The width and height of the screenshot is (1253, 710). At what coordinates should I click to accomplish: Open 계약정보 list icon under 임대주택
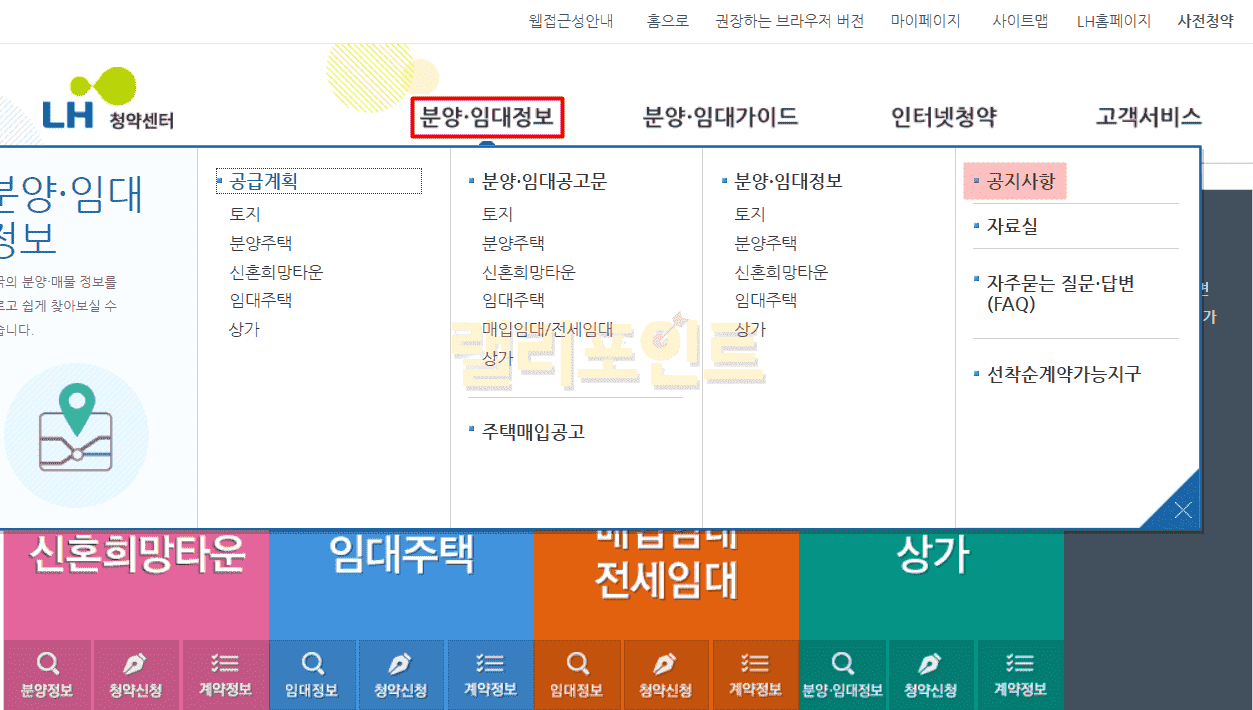490,674
